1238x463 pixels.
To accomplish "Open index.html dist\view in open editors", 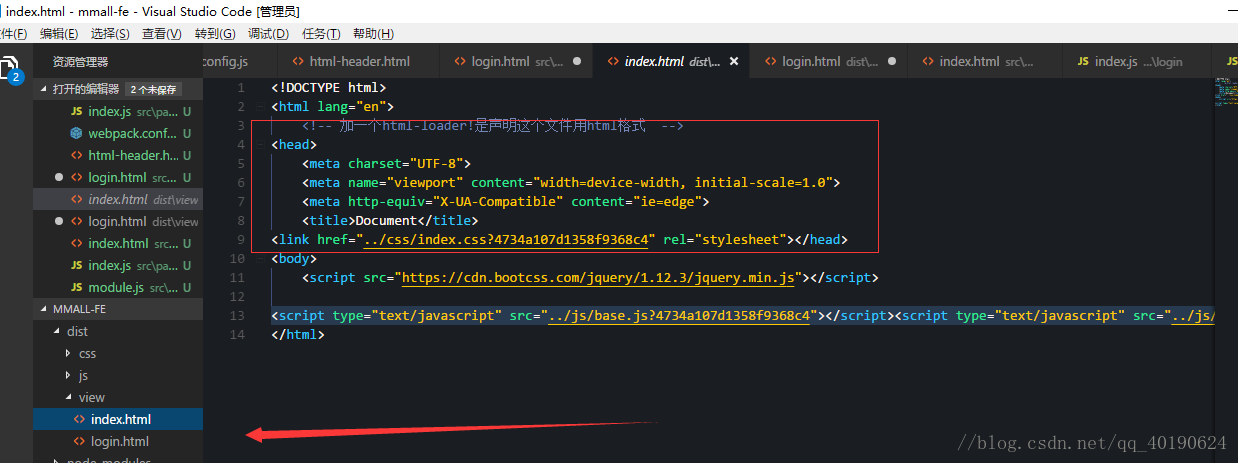I will coord(118,199).
